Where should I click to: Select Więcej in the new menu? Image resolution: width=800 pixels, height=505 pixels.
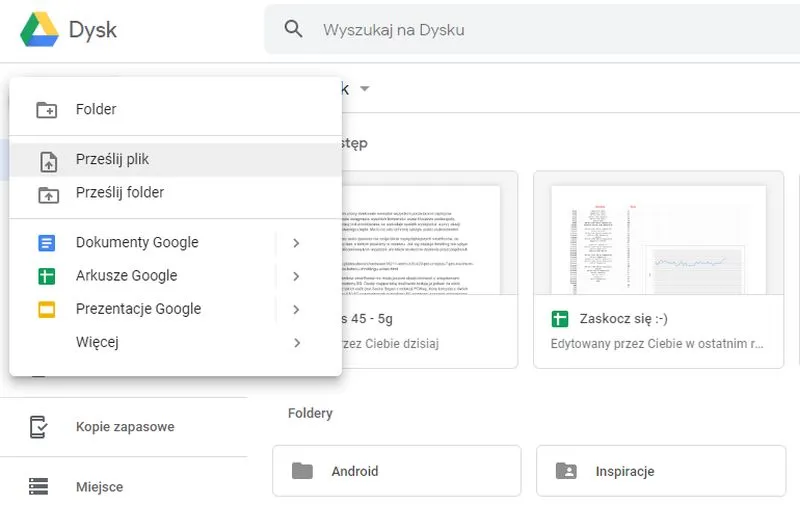[97, 343]
